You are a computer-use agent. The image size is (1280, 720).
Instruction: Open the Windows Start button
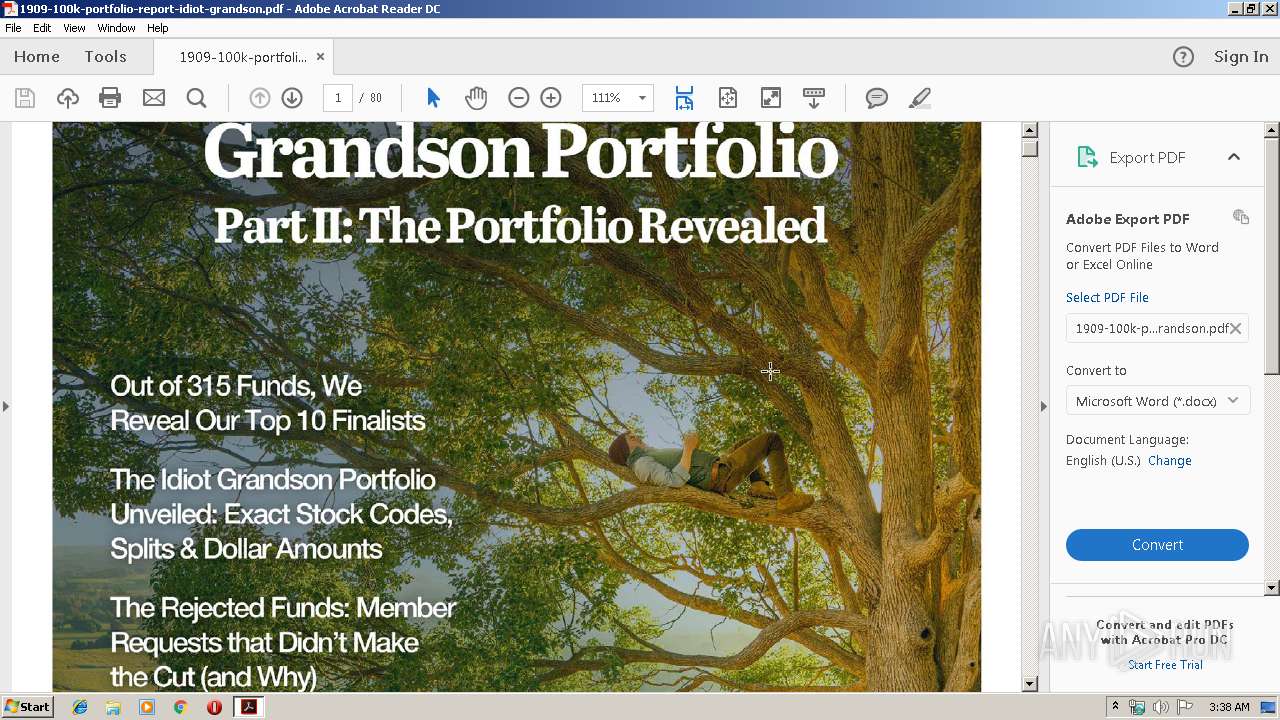[27, 707]
